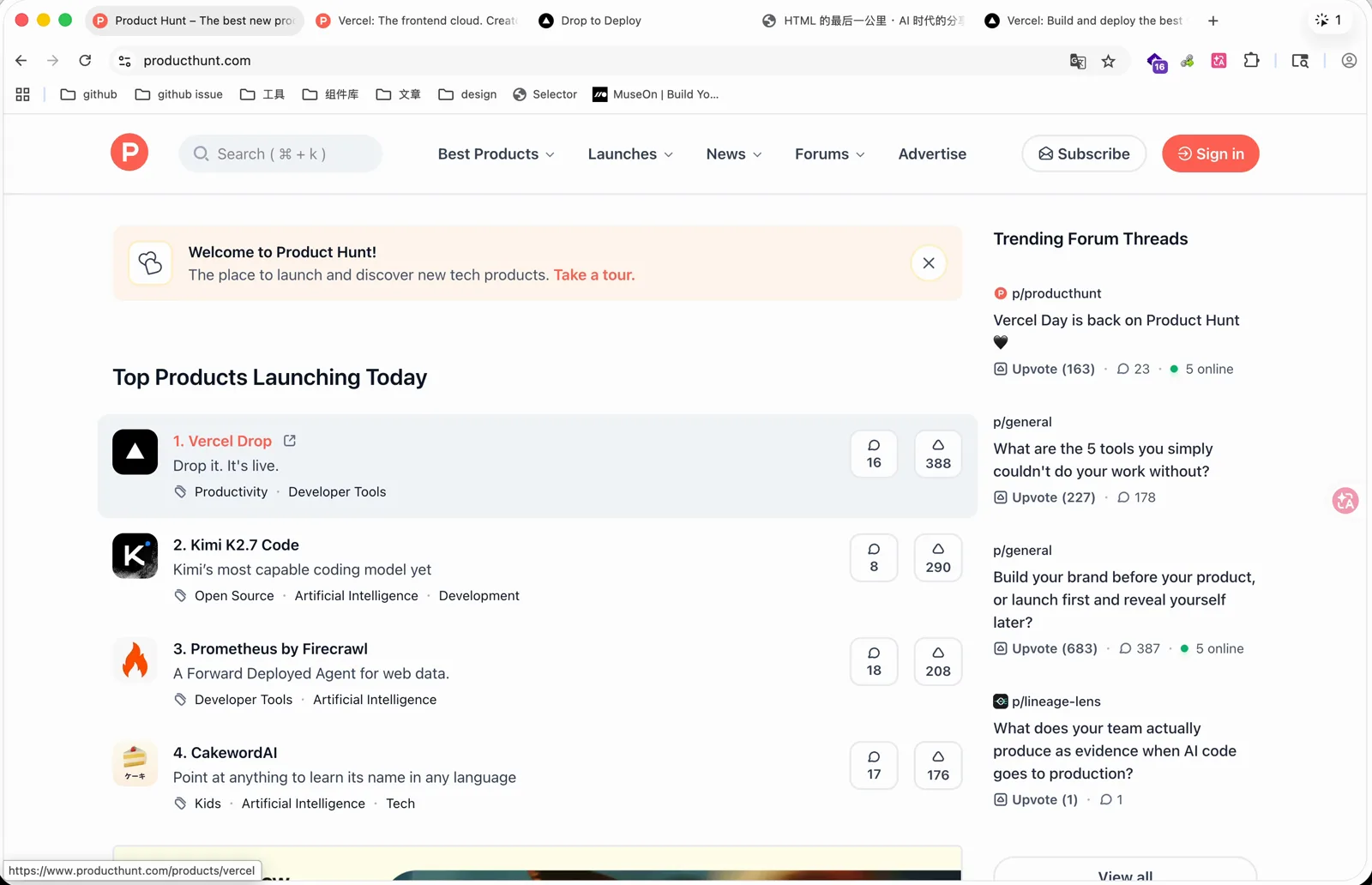The width and height of the screenshot is (1372, 885).
Task: Upvote the Build your brand thread (683)
Action: (x=1045, y=648)
